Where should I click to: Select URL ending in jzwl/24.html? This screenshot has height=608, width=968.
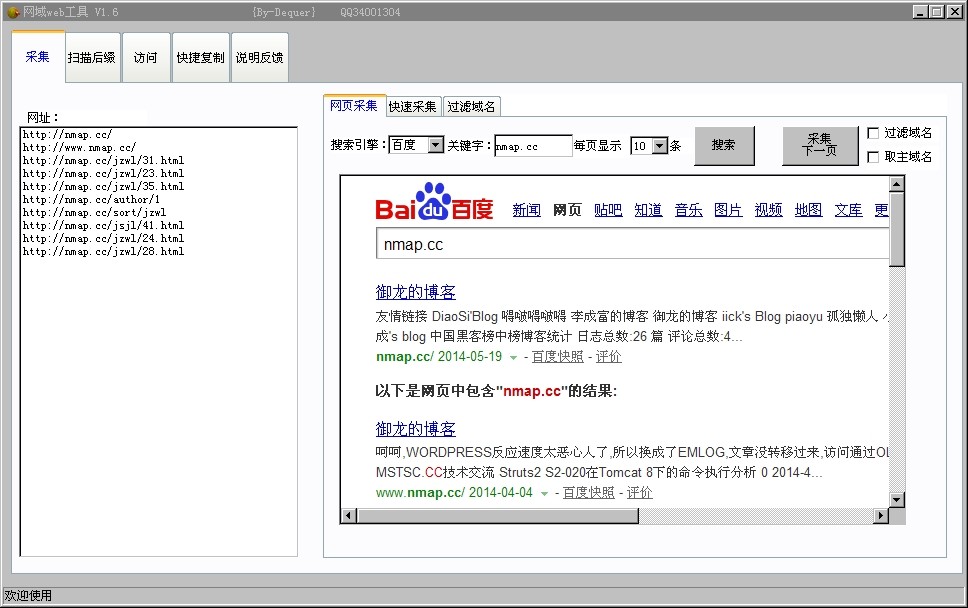103,238
